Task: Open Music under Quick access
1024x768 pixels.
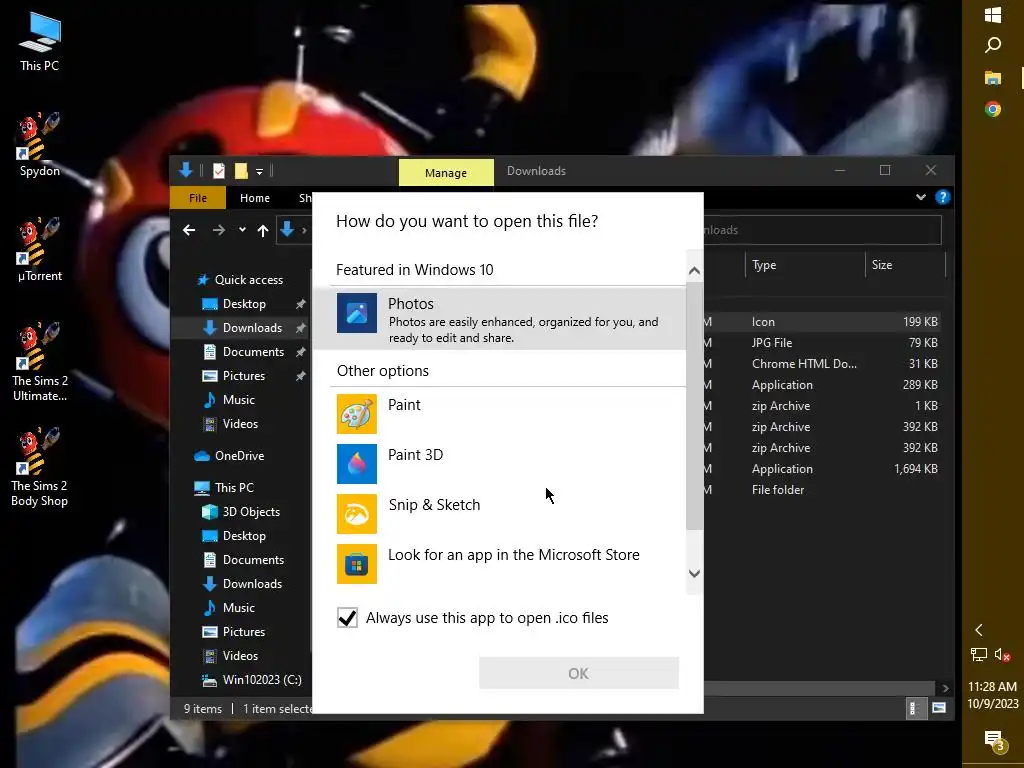Action: pyautogui.click(x=238, y=400)
